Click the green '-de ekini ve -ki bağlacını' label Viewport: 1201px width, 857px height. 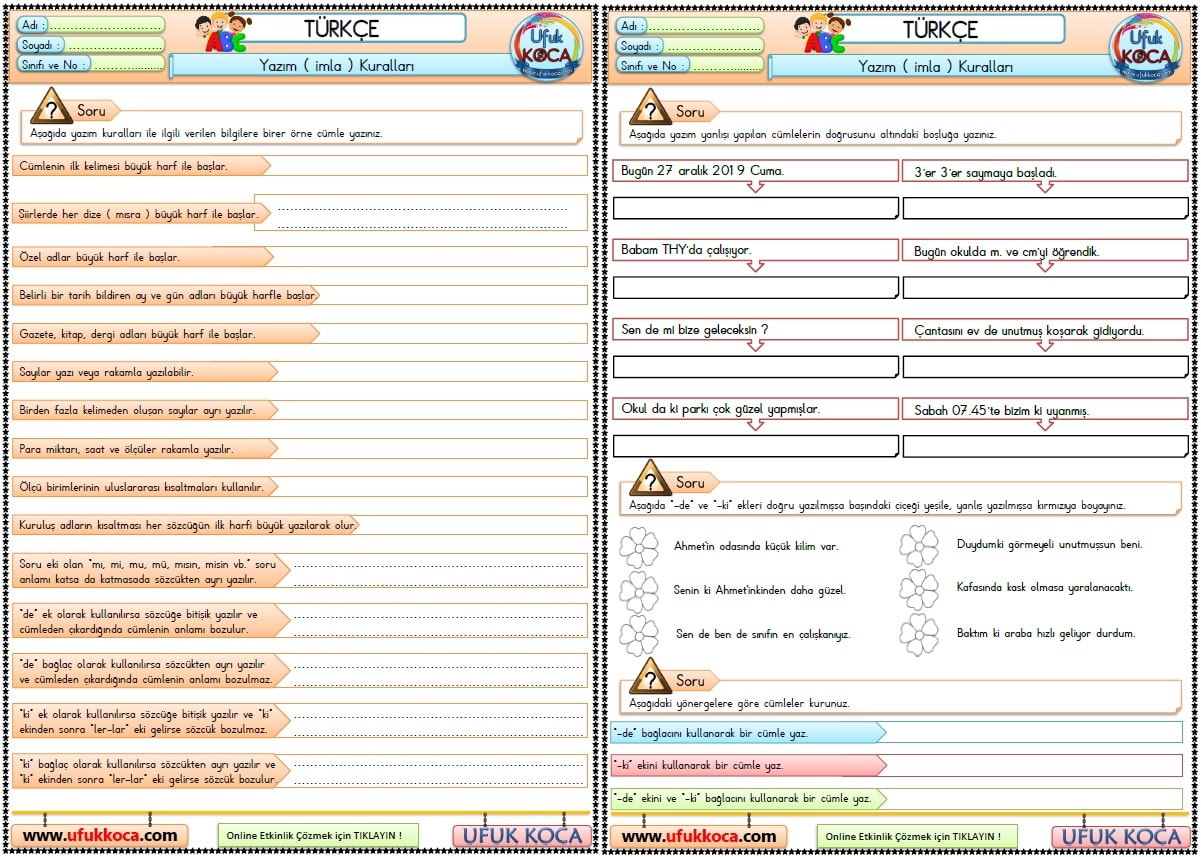coord(748,798)
